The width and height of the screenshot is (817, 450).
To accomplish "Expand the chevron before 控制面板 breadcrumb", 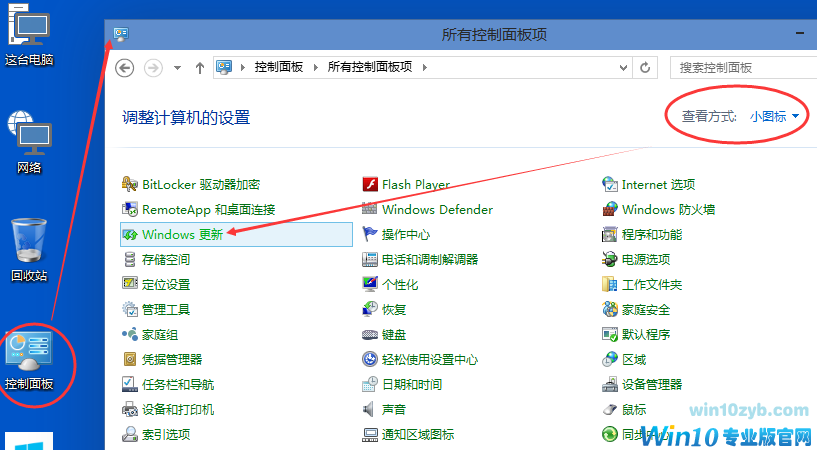I will [242, 68].
